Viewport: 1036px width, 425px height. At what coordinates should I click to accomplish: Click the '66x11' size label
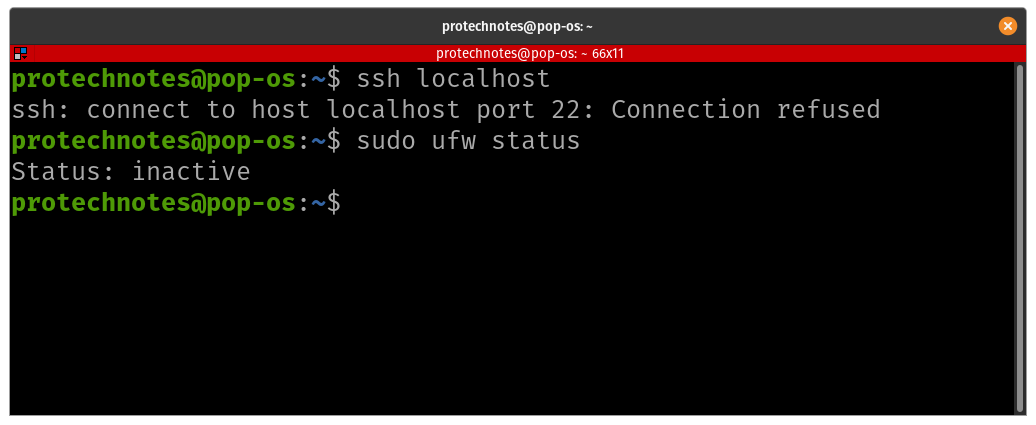coord(608,53)
